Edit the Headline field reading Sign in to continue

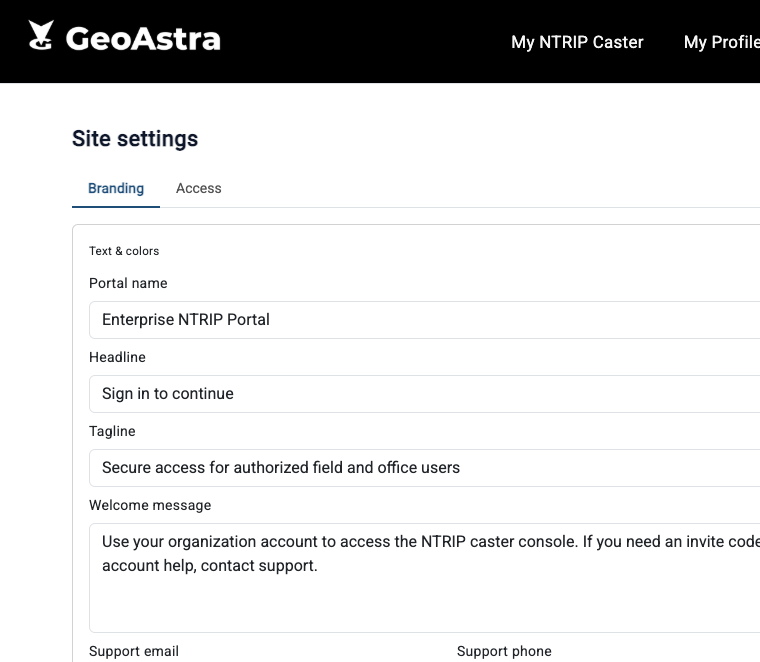tap(425, 394)
